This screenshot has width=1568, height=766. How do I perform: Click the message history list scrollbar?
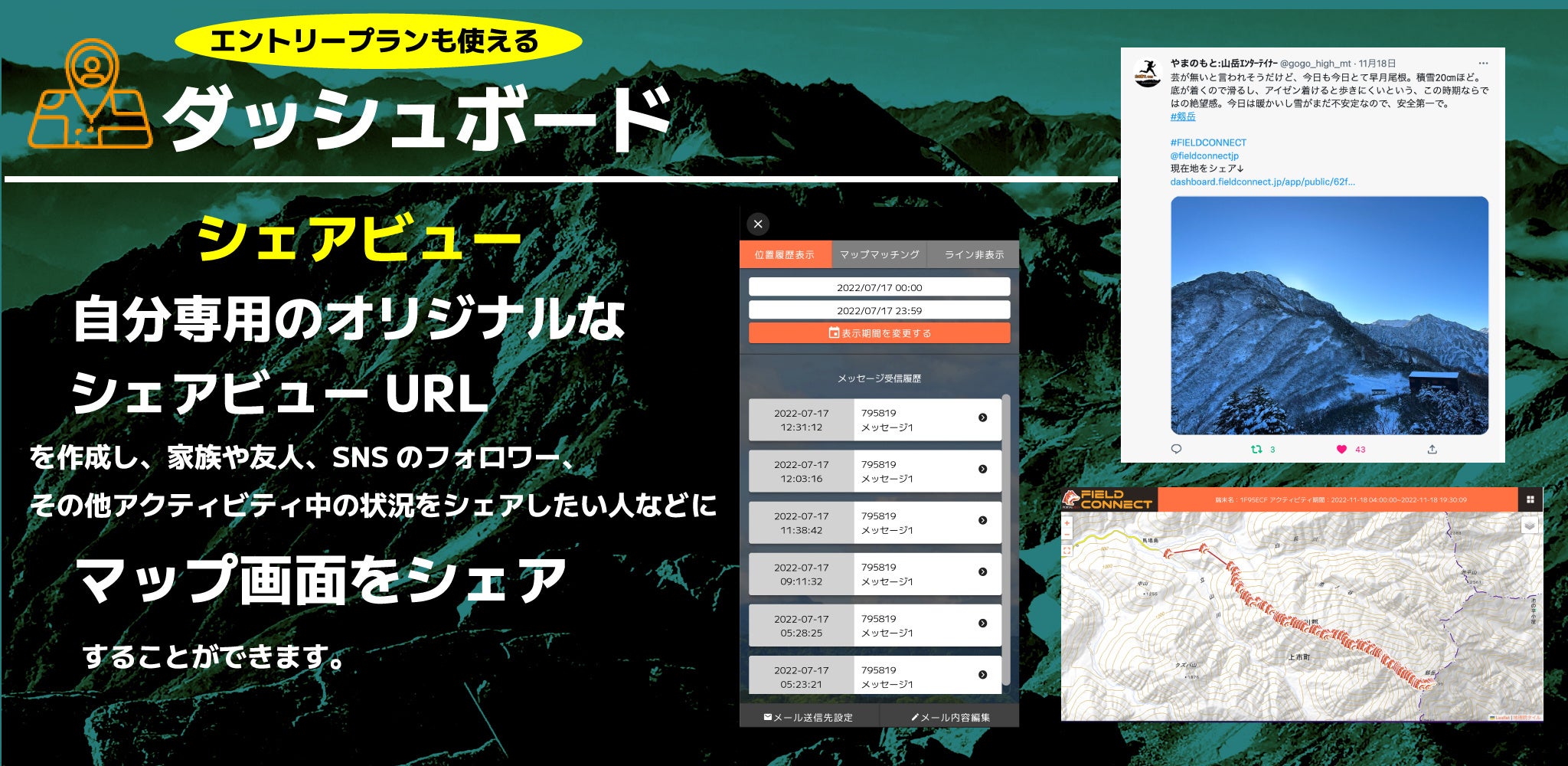pos(1006,540)
